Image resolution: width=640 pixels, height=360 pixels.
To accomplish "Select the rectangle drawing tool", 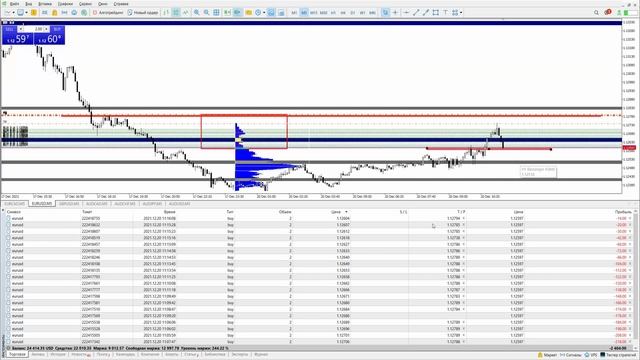I will point(436,13).
